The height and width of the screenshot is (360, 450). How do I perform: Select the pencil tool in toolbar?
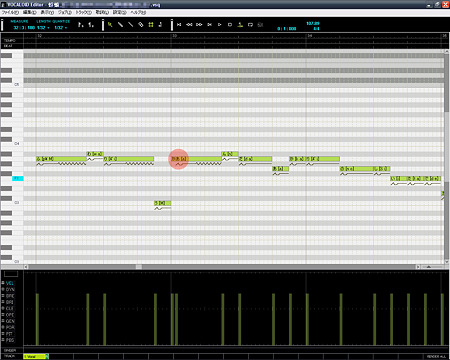pyautogui.click(x=120, y=25)
